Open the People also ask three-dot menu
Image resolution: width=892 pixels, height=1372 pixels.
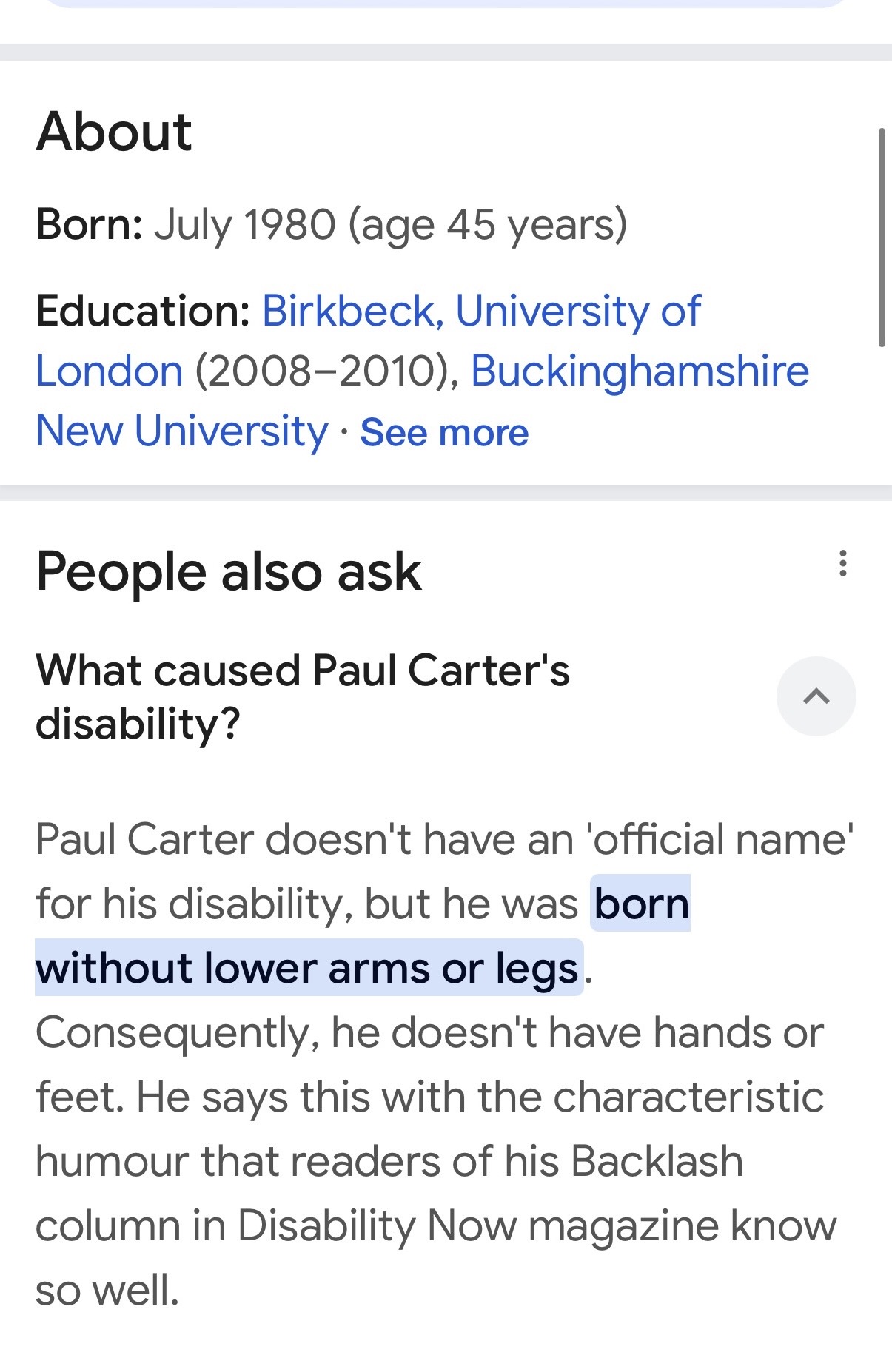[x=842, y=564]
